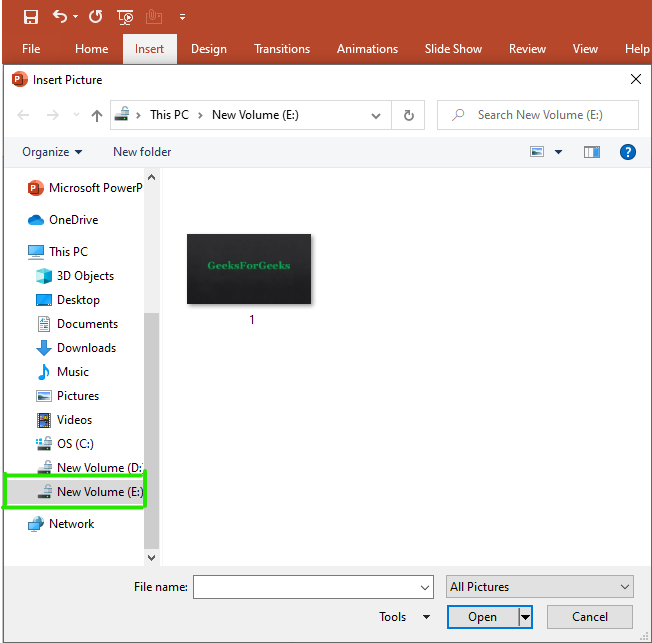
Task: Click the sidebar scroll up arrow
Action: tap(152, 177)
